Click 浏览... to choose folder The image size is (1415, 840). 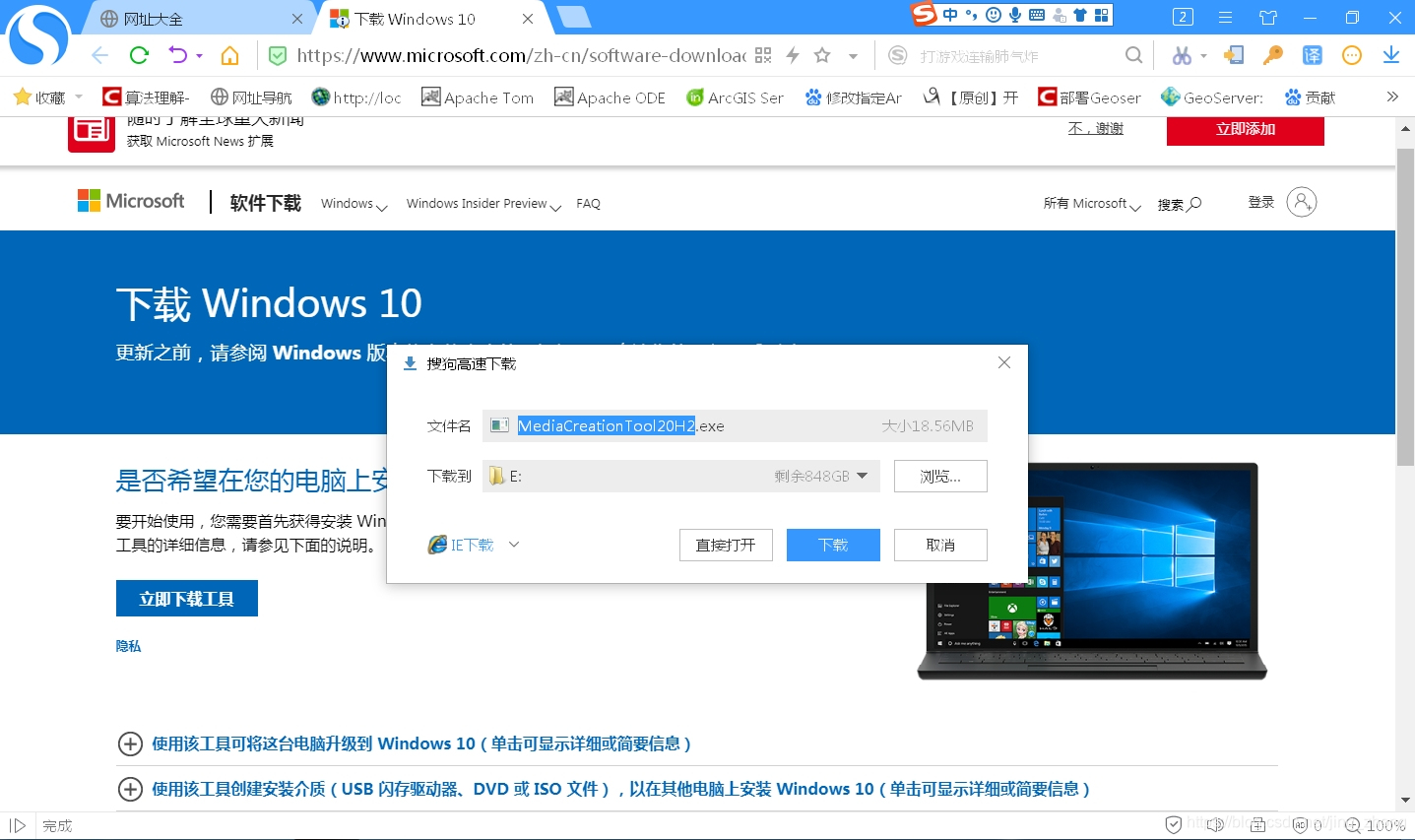pos(940,476)
